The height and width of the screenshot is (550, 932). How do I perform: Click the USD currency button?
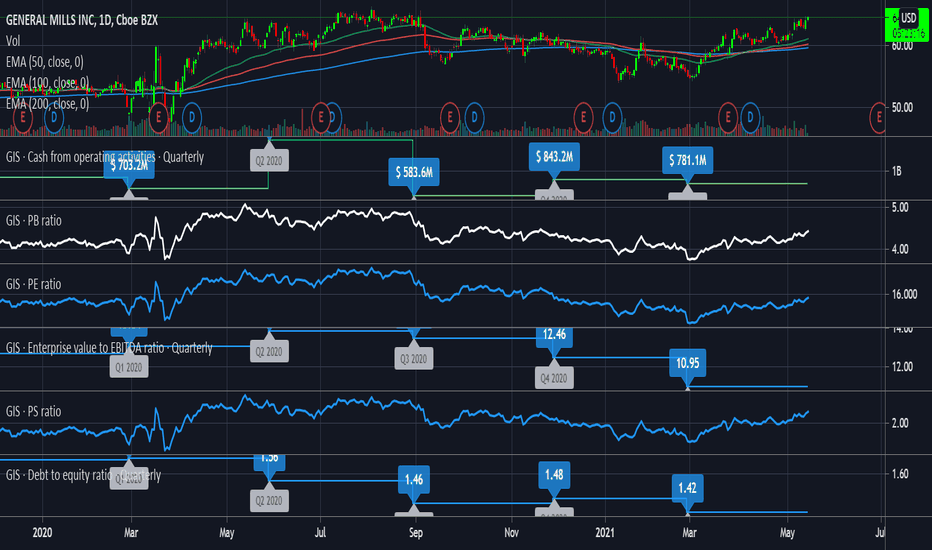908,18
